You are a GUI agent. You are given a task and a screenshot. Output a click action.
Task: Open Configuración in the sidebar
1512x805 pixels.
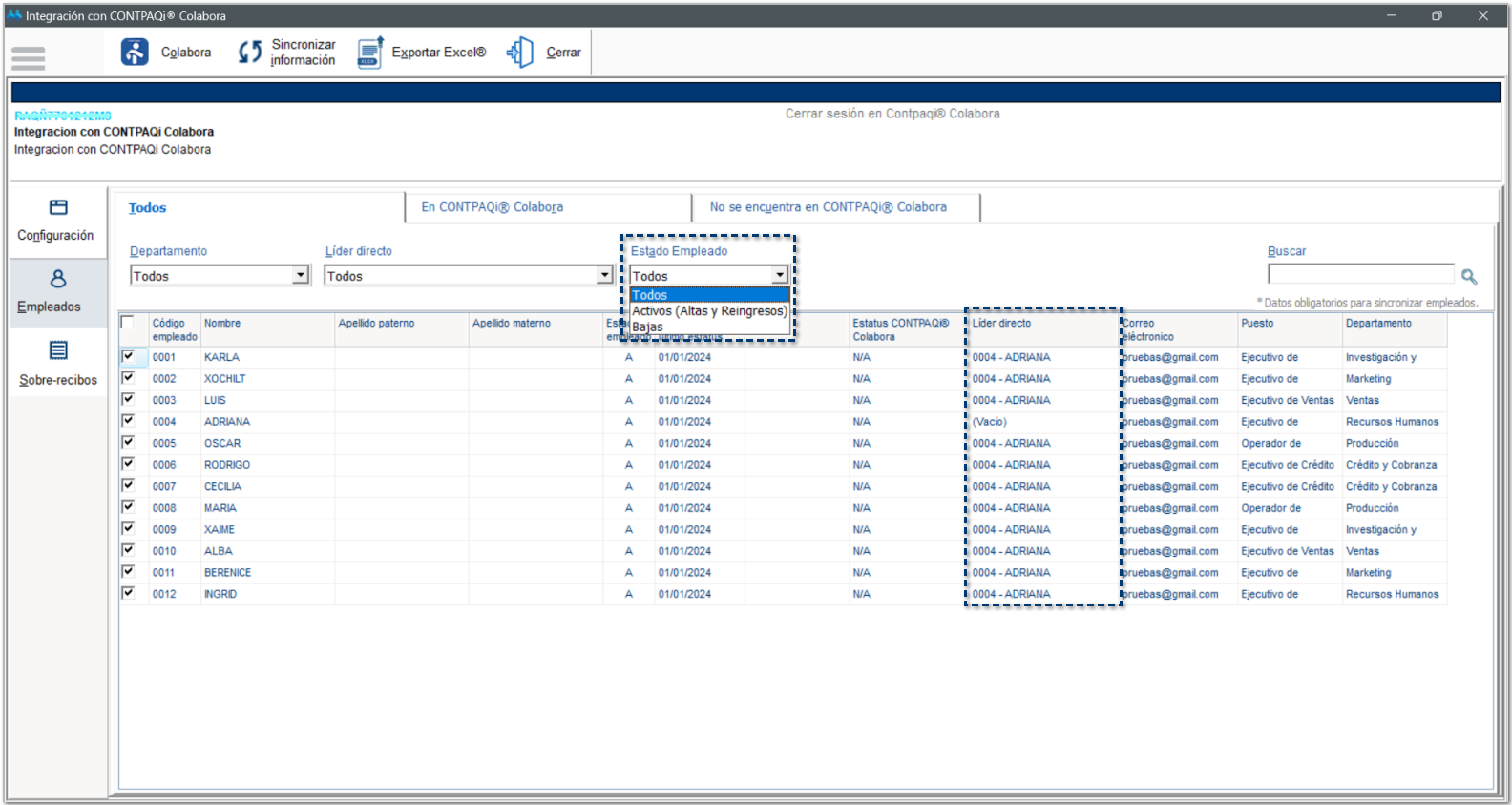coord(57,208)
